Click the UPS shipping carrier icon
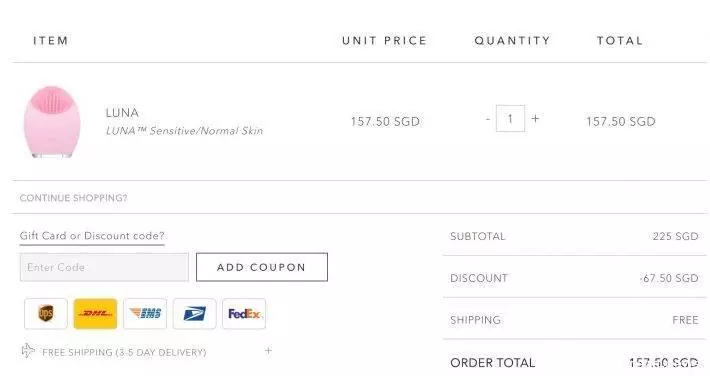The image size is (710, 376). [x=46, y=313]
